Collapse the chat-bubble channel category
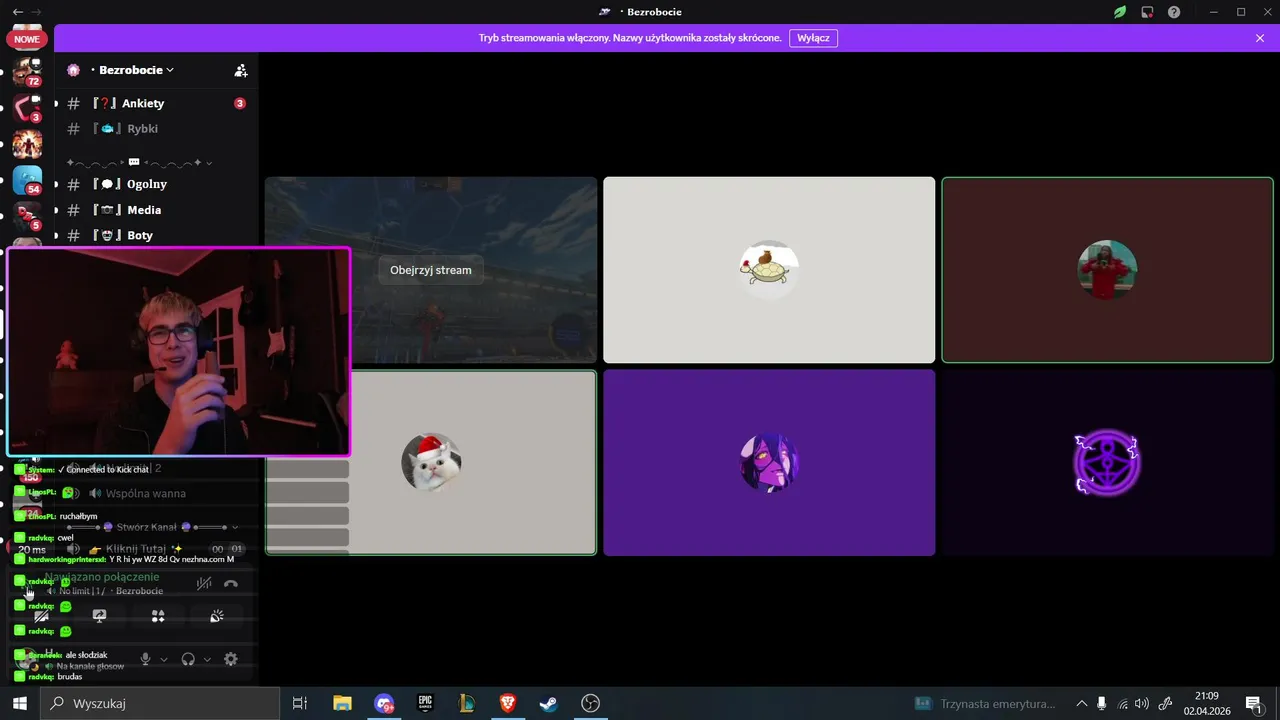Image resolution: width=1280 pixels, height=720 pixels. [138, 162]
